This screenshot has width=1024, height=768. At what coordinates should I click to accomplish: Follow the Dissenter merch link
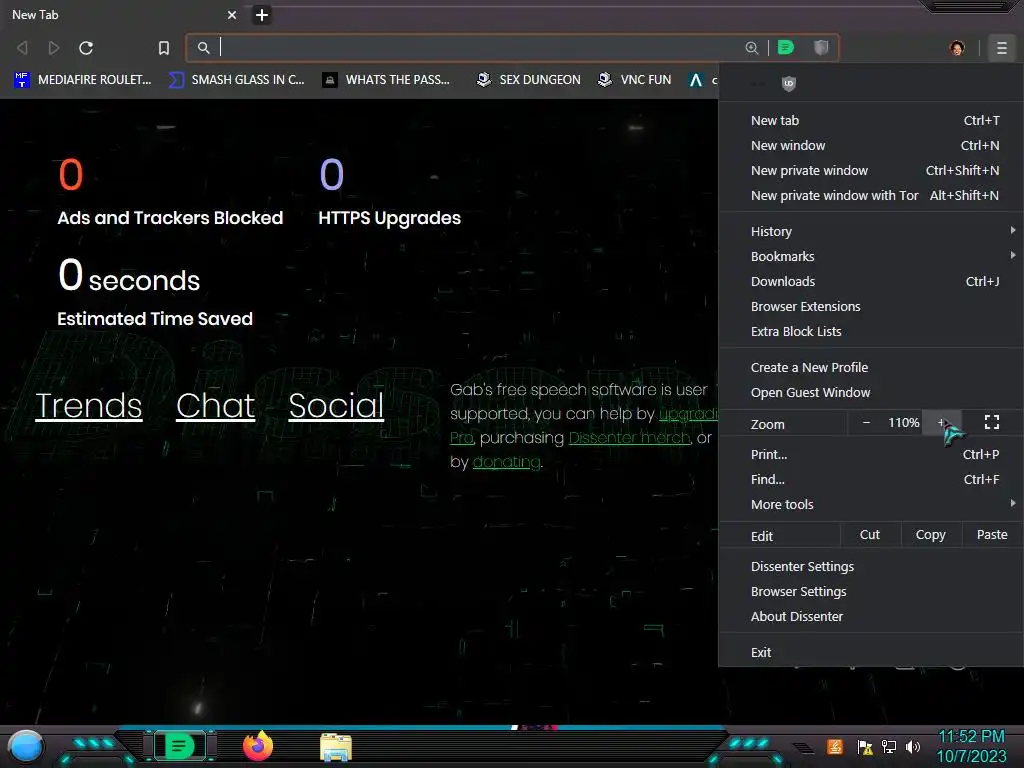coord(630,438)
